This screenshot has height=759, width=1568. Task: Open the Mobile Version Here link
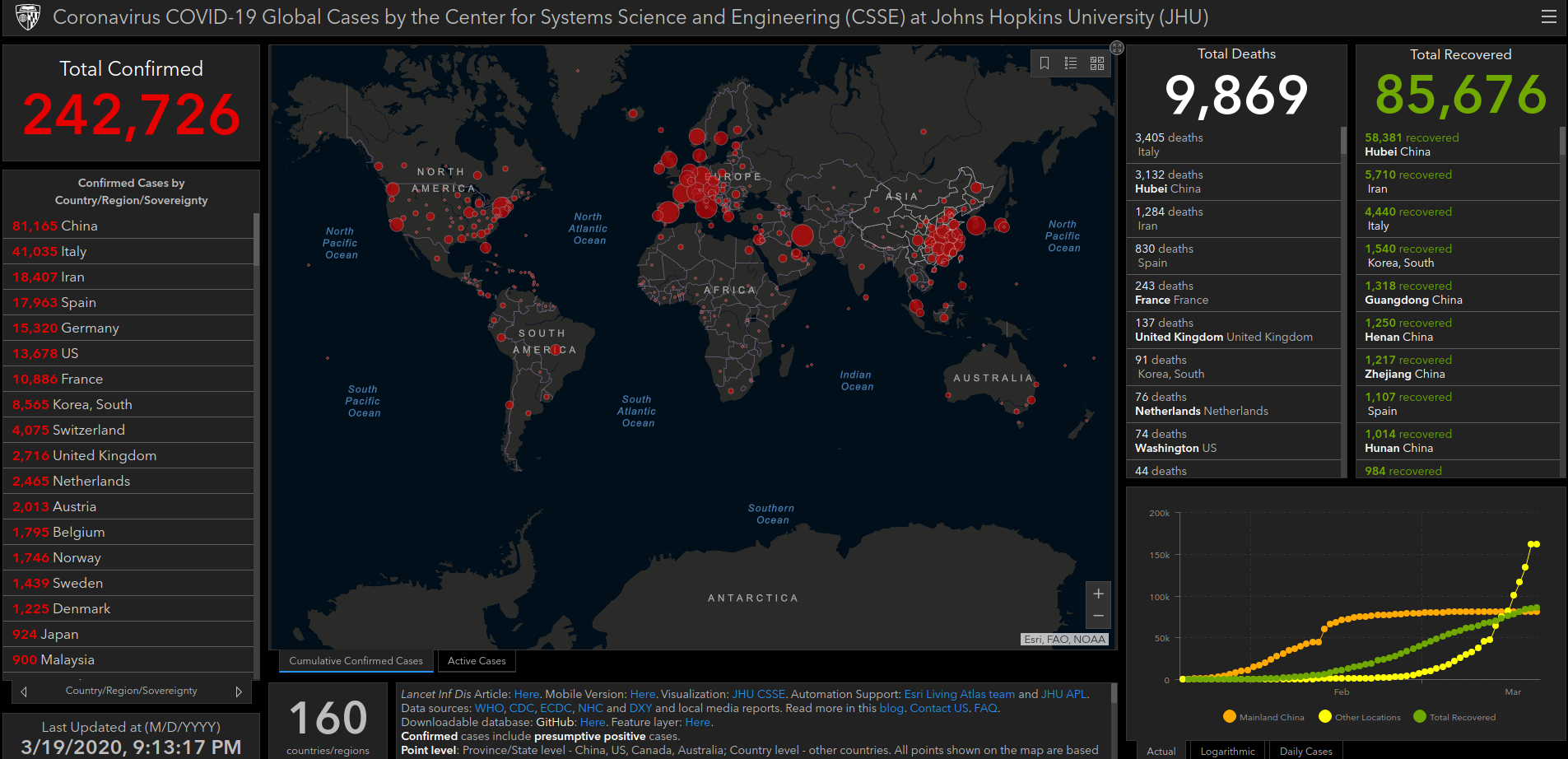click(643, 694)
